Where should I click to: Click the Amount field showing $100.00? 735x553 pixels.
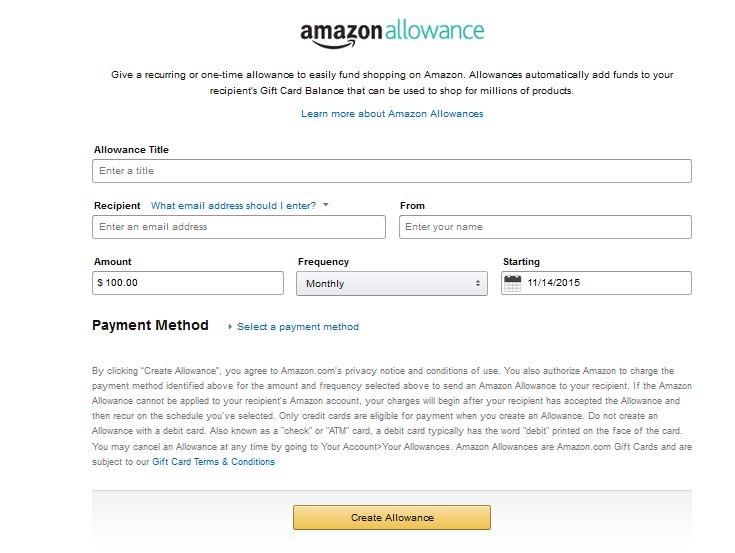coord(189,283)
